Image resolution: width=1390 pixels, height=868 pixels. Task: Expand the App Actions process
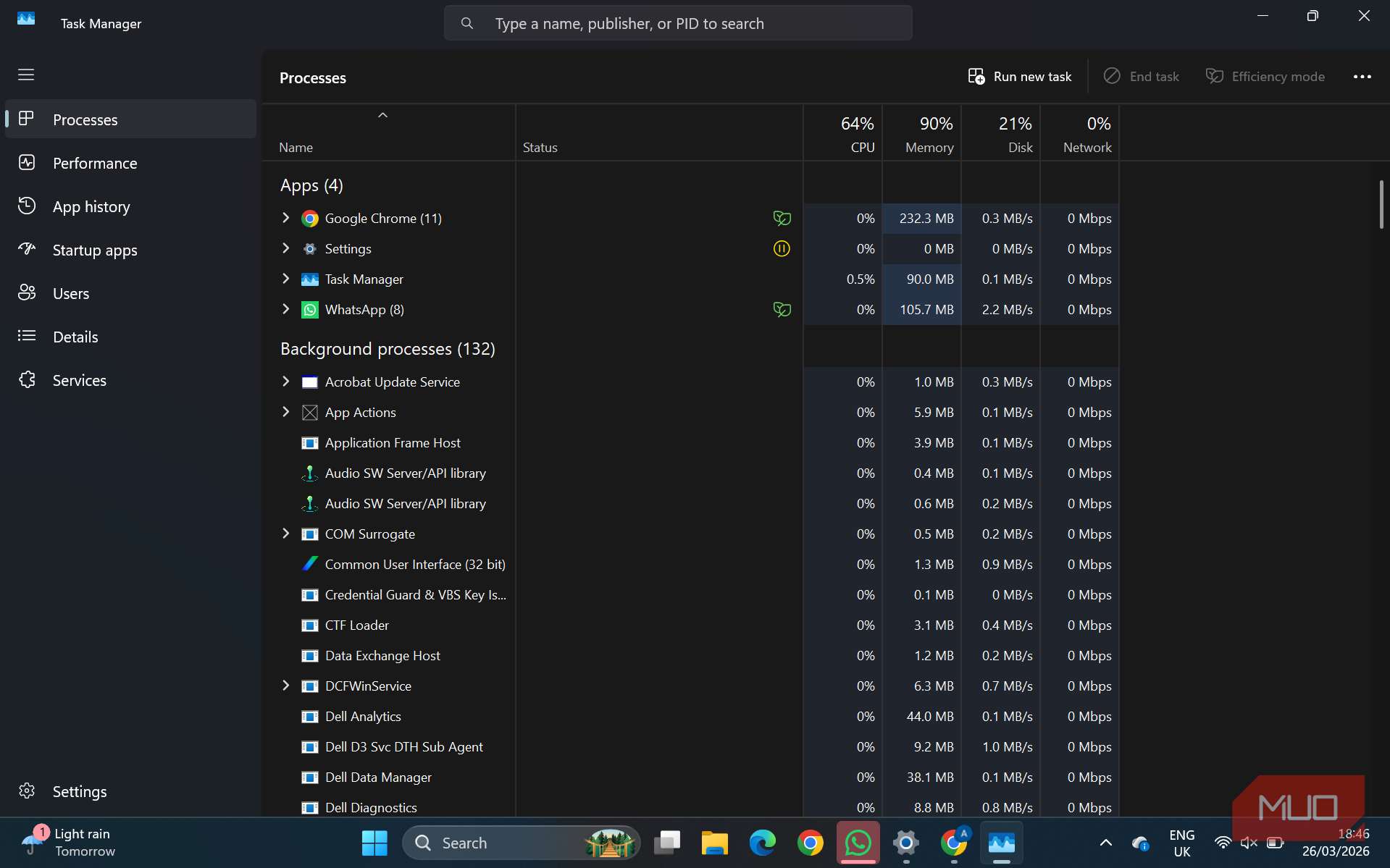click(285, 412)
